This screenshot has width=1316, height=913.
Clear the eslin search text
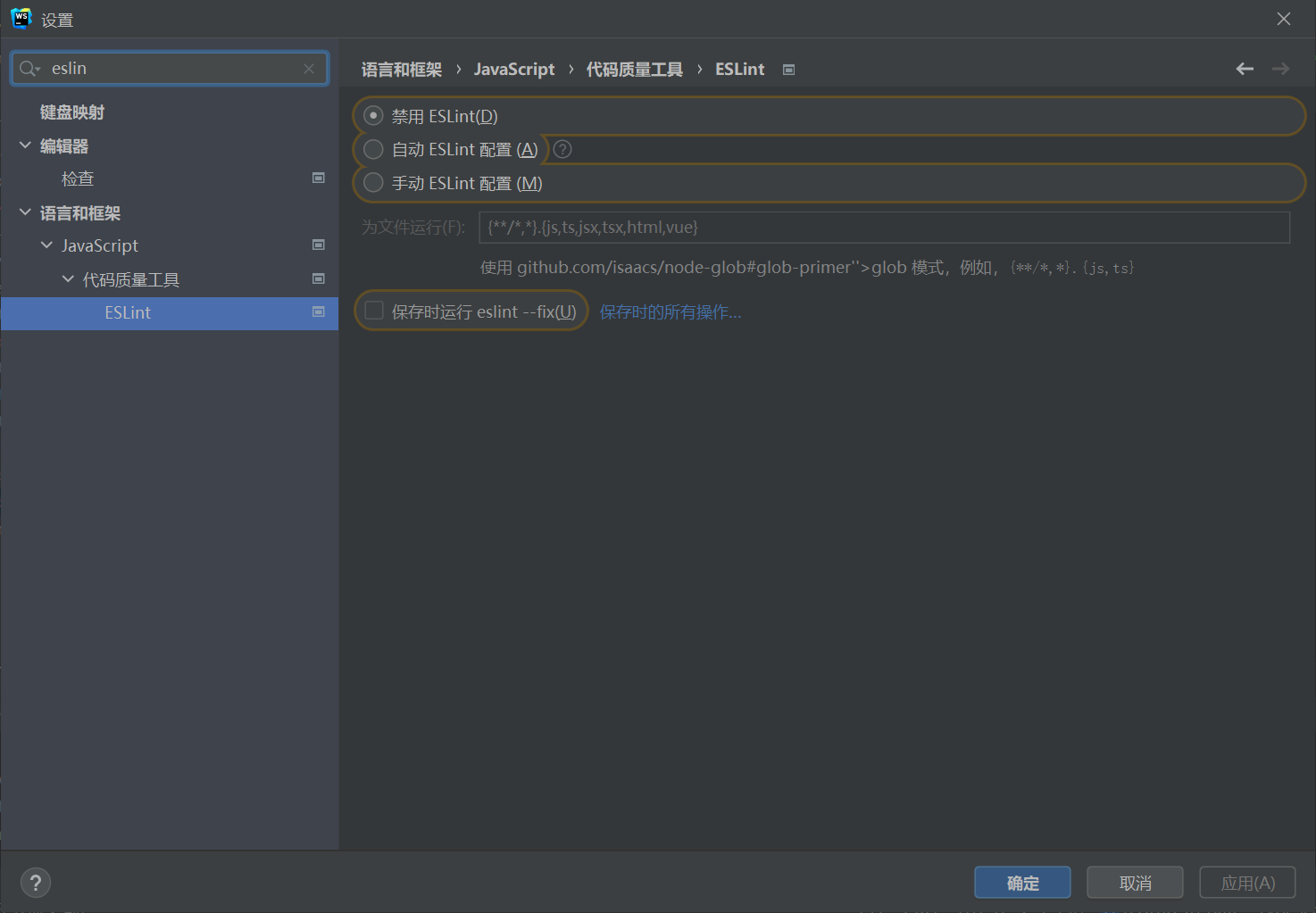309,69
